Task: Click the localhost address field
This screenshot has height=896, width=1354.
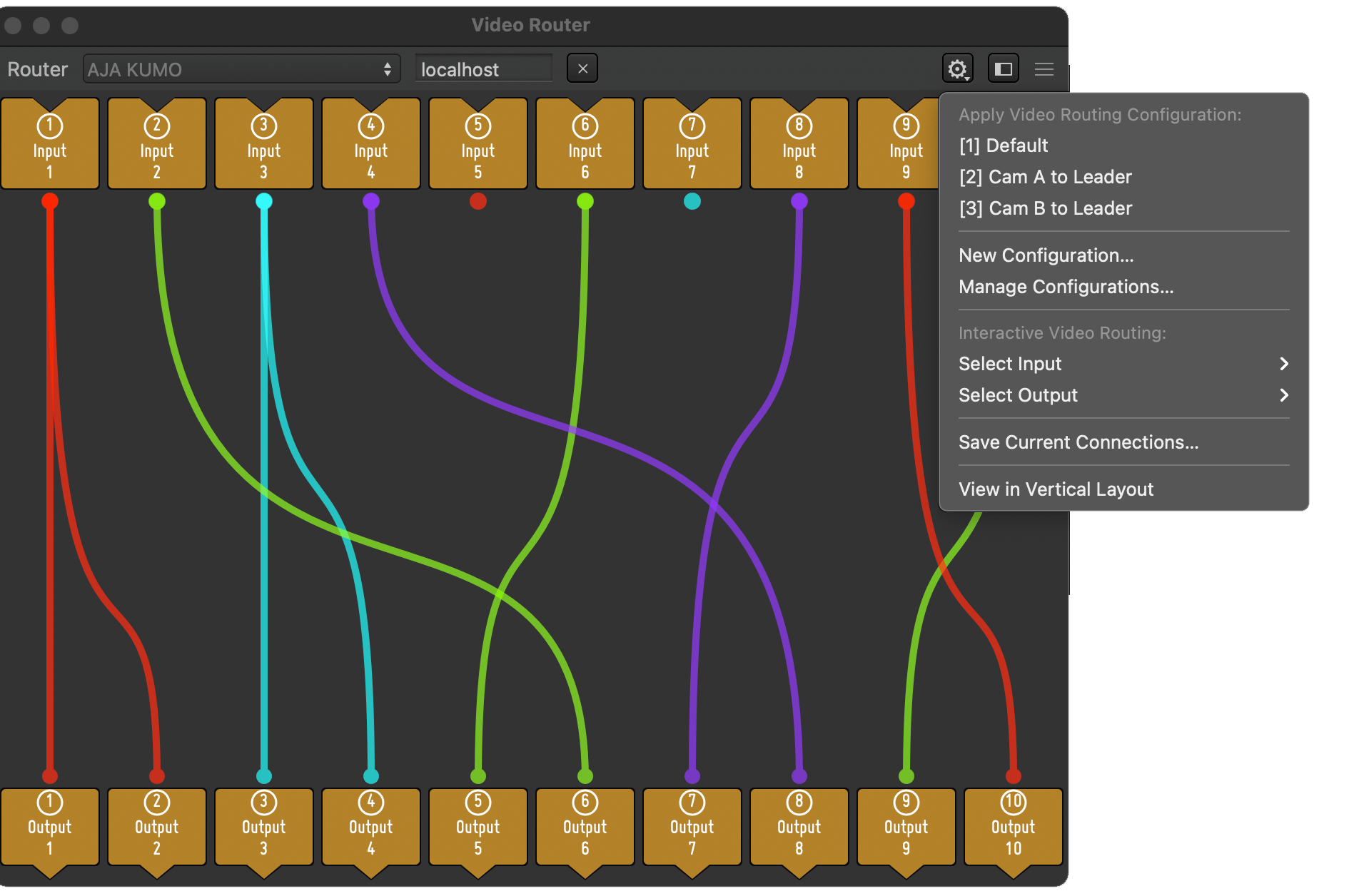Action: pyautogui.click(x=483, y=69)
